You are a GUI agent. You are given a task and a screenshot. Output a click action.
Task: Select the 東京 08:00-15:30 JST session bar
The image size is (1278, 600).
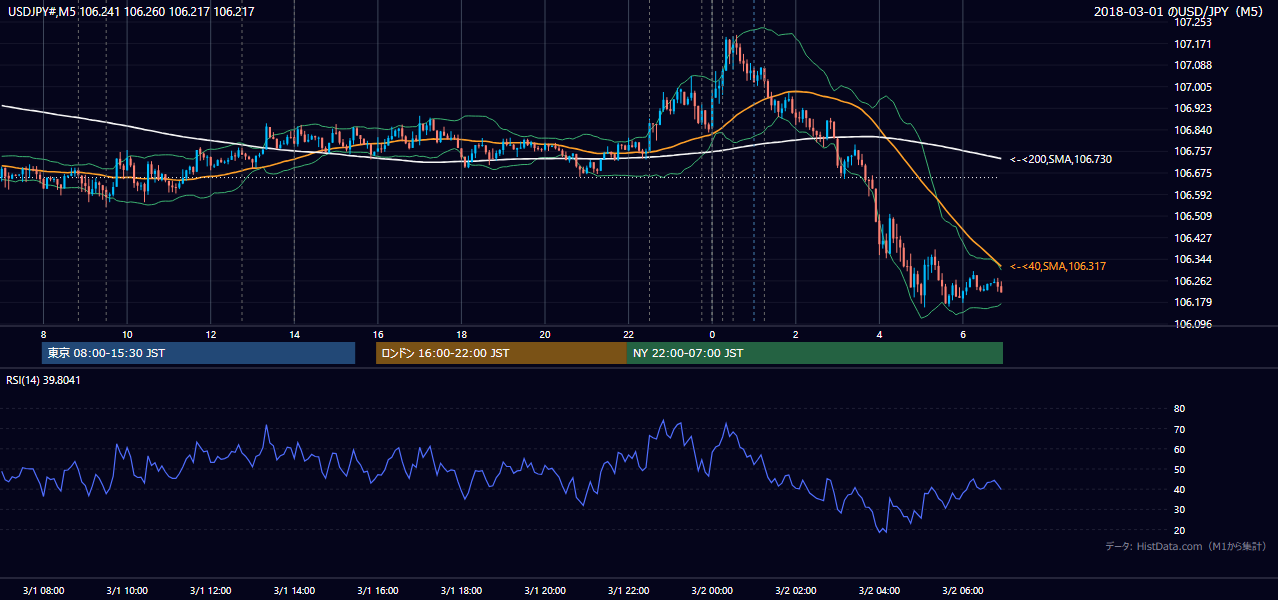point(199,353)
